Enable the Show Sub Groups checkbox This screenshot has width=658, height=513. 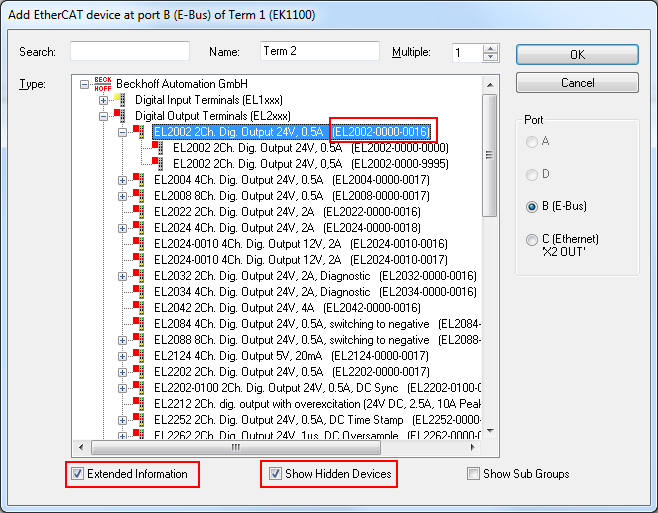tap(473, 474)
